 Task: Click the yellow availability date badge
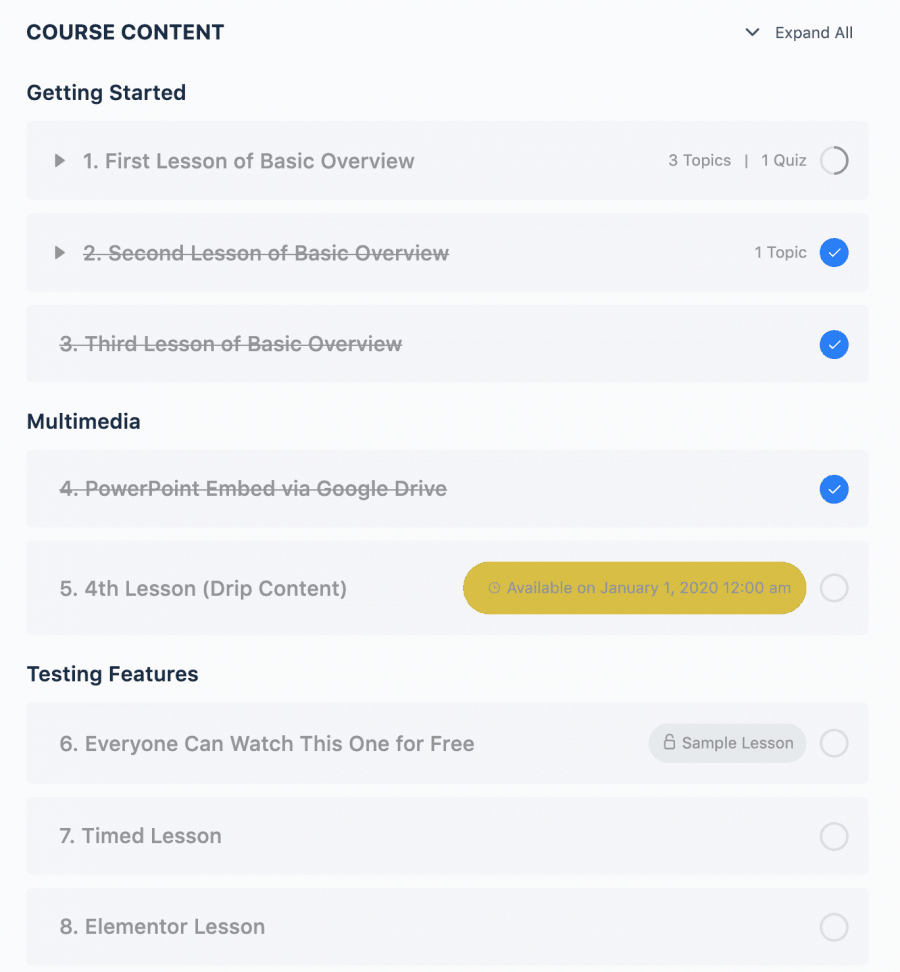click(634, 588)
